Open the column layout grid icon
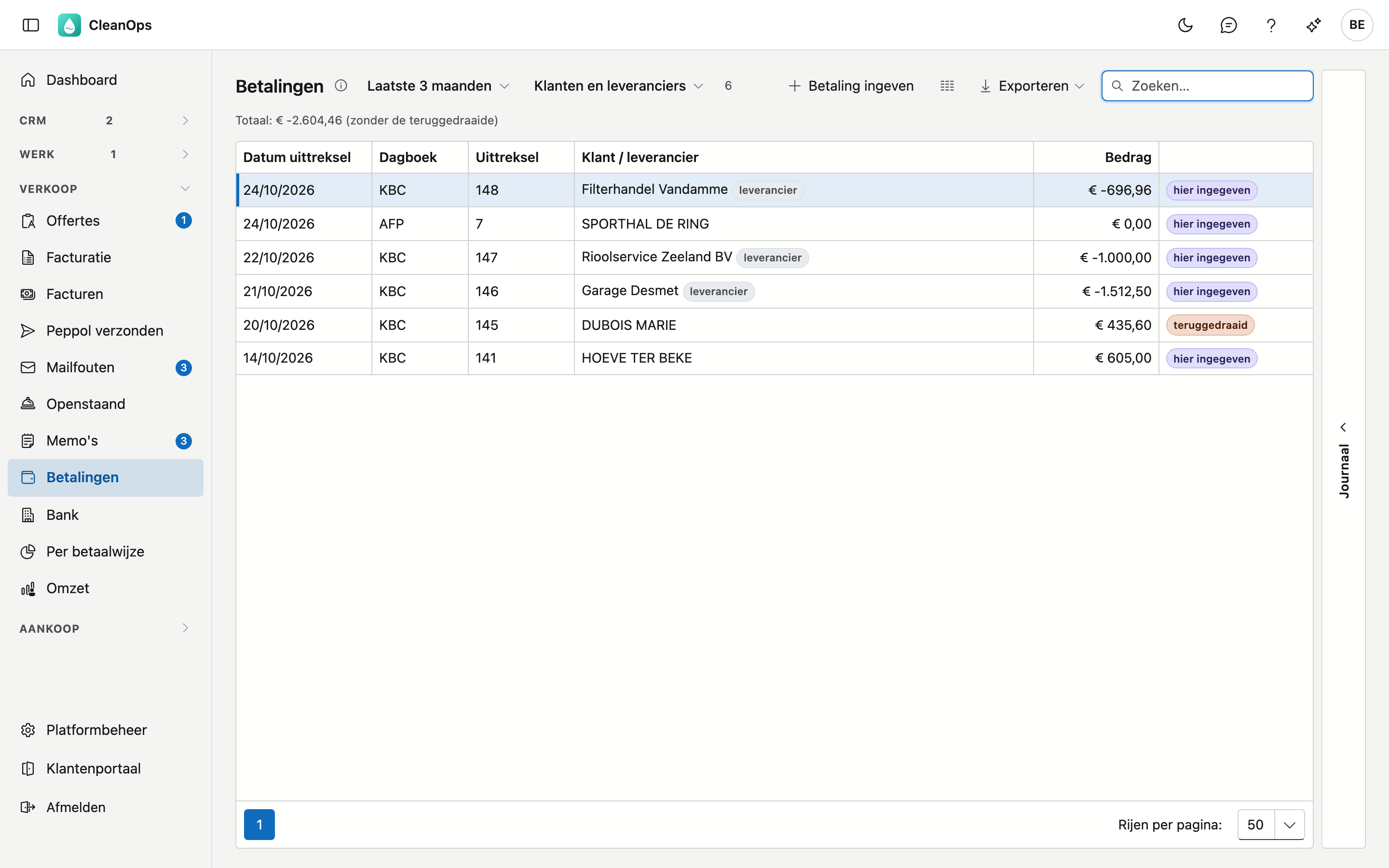Image resolution: width=1389 pixels, height=868 pixels. click(x=947, y=86)
